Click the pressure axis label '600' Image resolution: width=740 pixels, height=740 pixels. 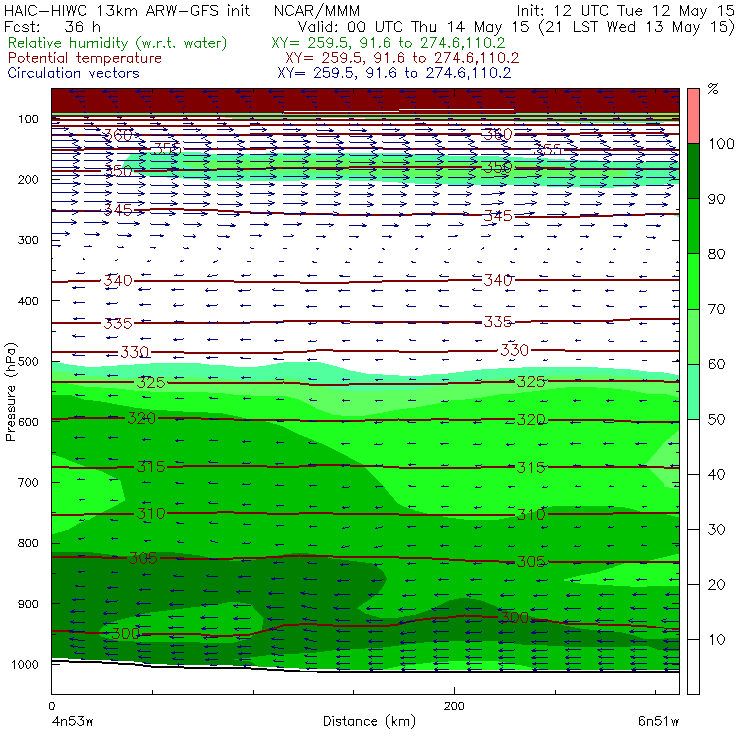click(28, 422)
